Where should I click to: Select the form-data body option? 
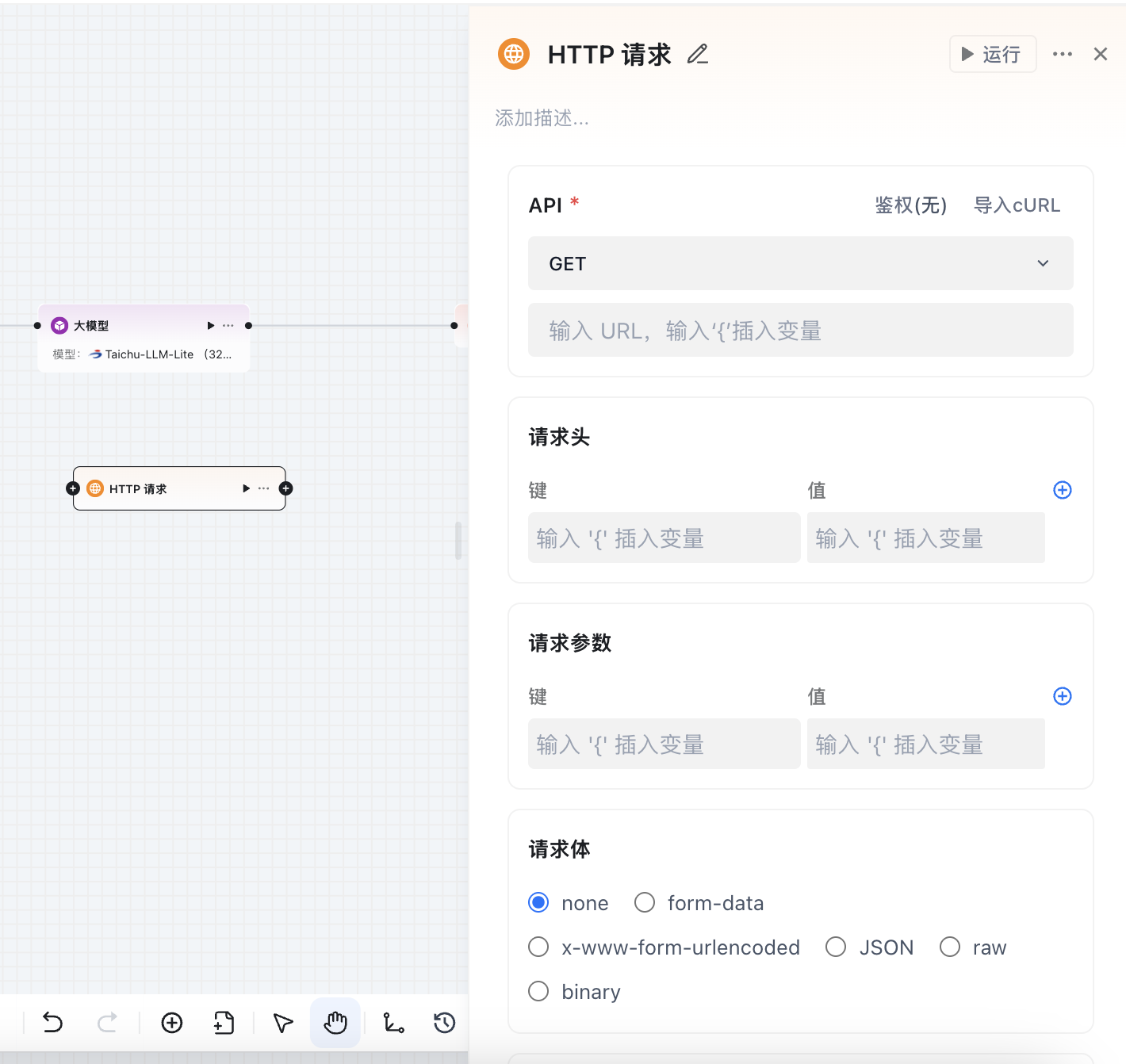pos(645,903)
